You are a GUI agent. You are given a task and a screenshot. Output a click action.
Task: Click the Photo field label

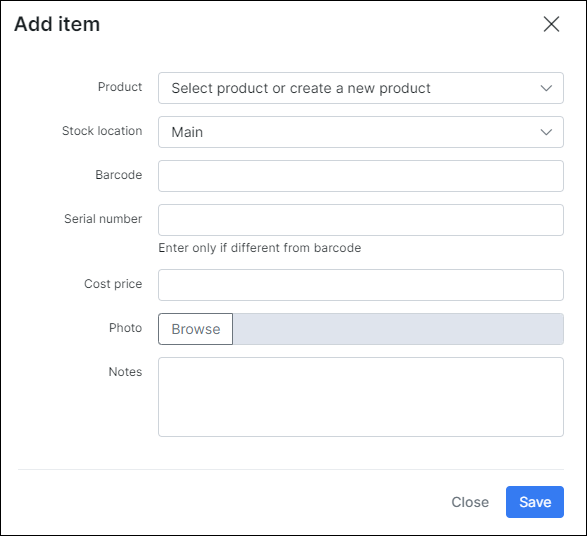click(125, 328)
